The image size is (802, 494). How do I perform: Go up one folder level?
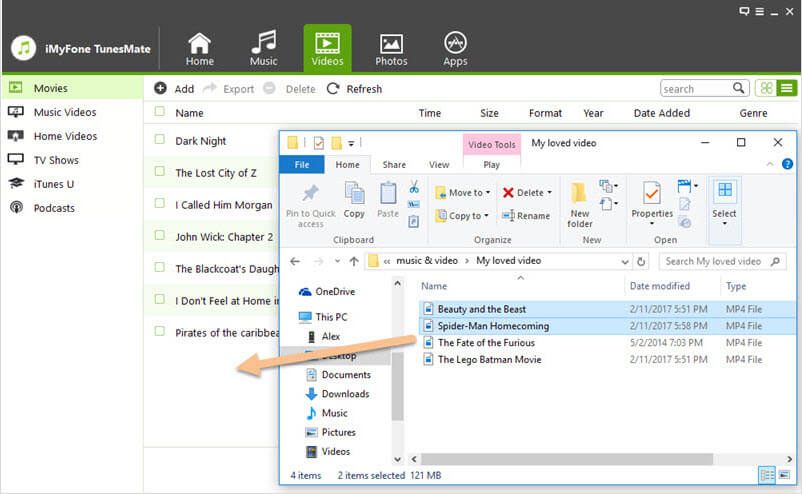click(x=354, y=261)
